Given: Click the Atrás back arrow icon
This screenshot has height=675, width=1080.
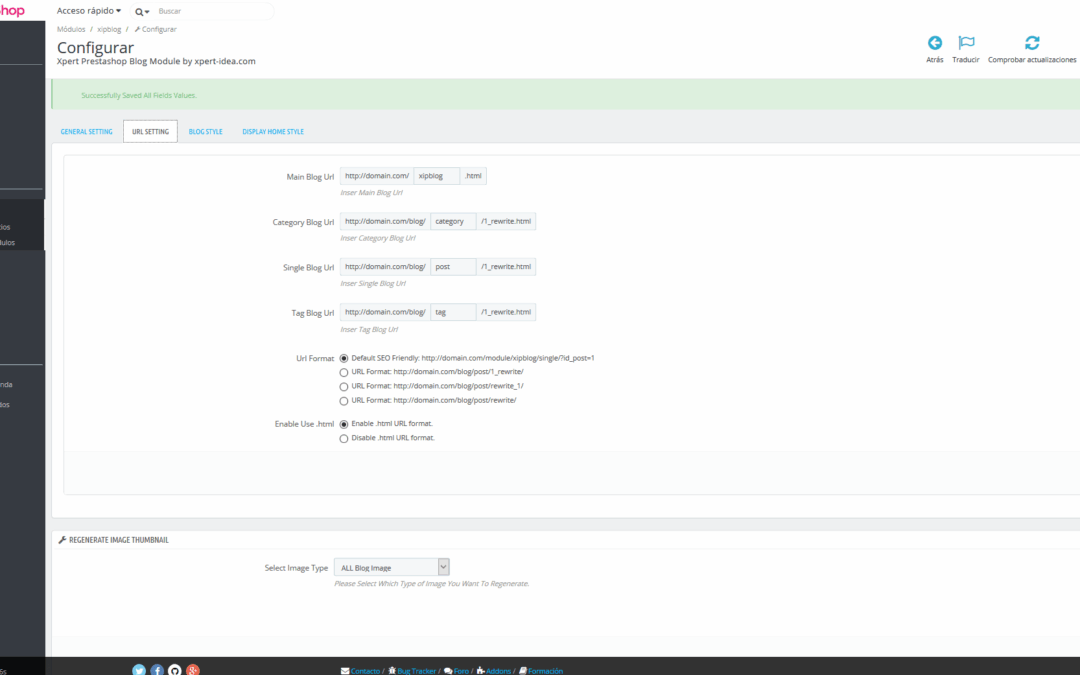Looking at the screenshot, I should click(935, 43).
